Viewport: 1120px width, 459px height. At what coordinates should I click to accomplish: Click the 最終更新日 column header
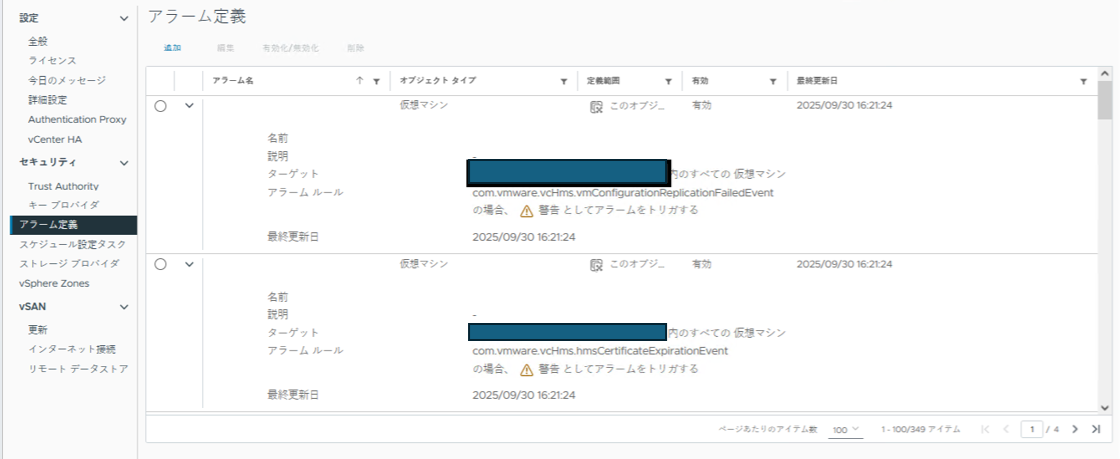coord(819,81)
